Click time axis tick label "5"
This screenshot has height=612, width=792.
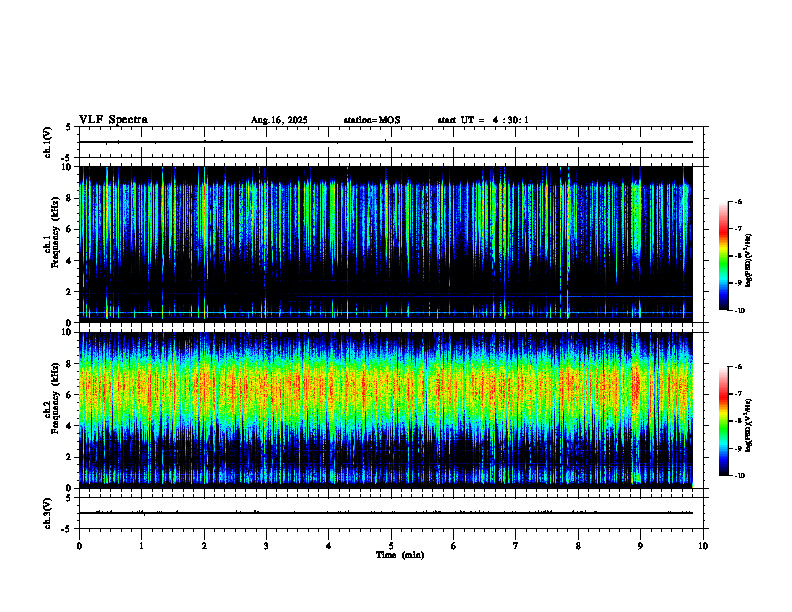tap(391, 546)
